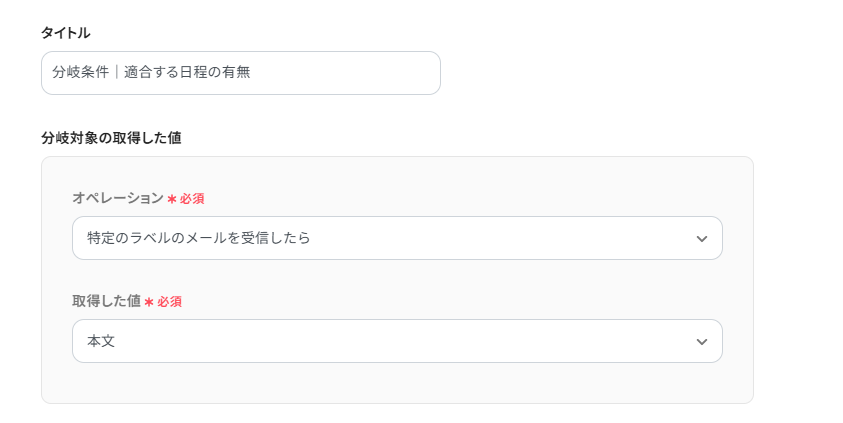
Task: Click empty middle area of オペレーション dropdown
Action: (x=500, y=238)
